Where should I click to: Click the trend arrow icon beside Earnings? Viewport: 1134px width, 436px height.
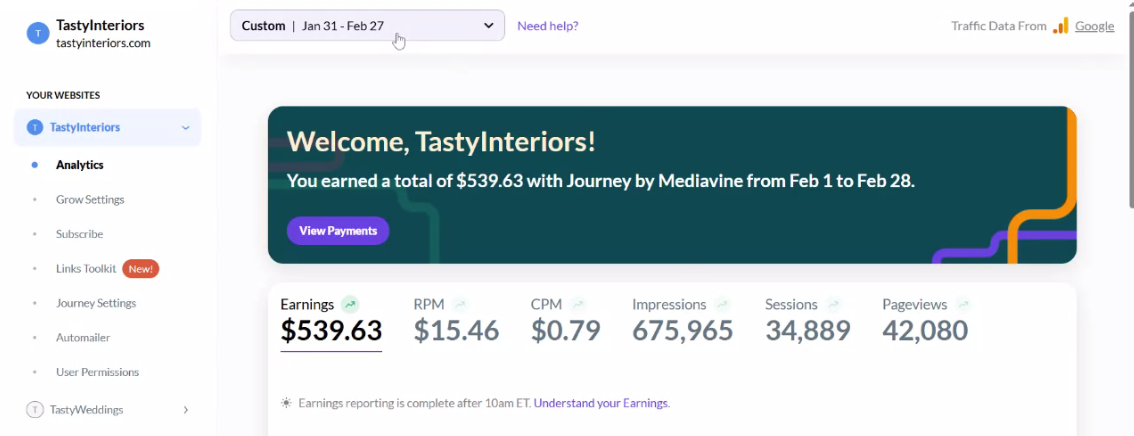coord(350,304)
